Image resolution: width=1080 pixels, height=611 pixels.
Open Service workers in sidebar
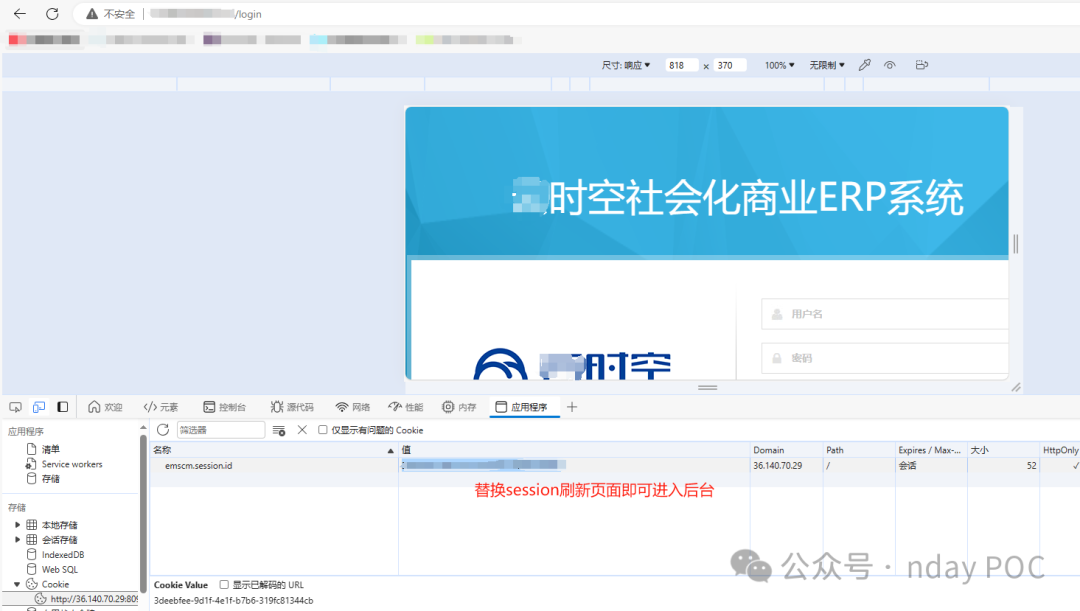coord(72,464)
